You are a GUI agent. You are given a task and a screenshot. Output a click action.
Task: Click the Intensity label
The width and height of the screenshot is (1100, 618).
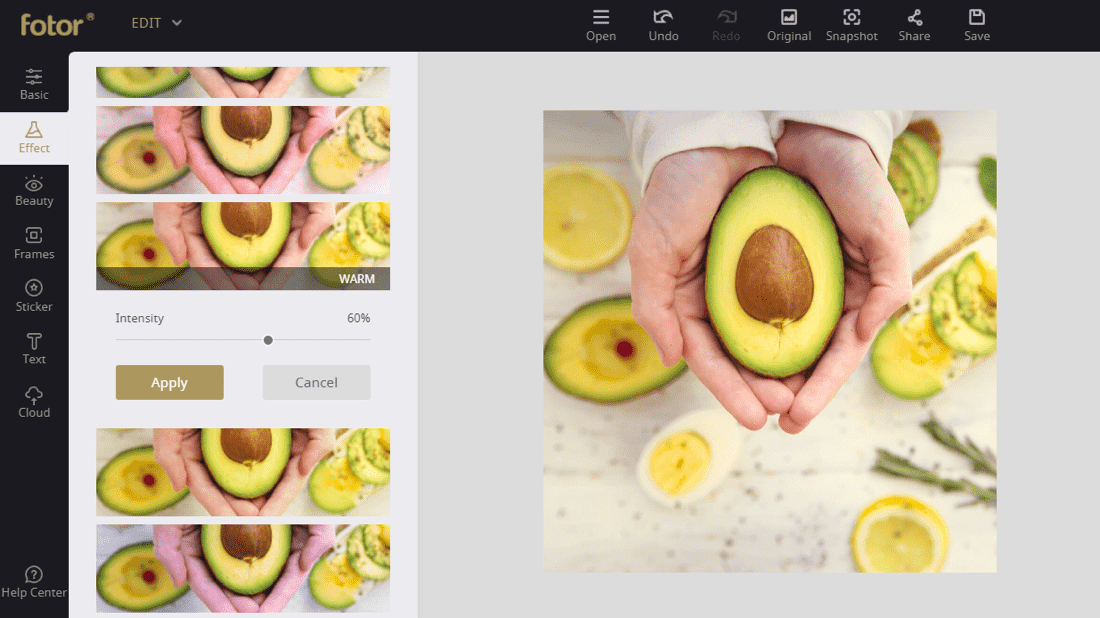[140, 318]
